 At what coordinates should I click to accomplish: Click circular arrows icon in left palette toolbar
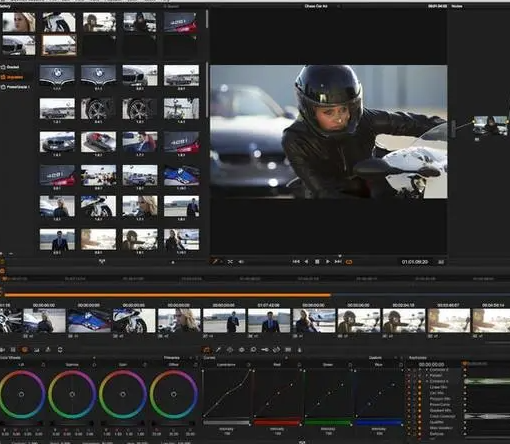click(60, 350)
